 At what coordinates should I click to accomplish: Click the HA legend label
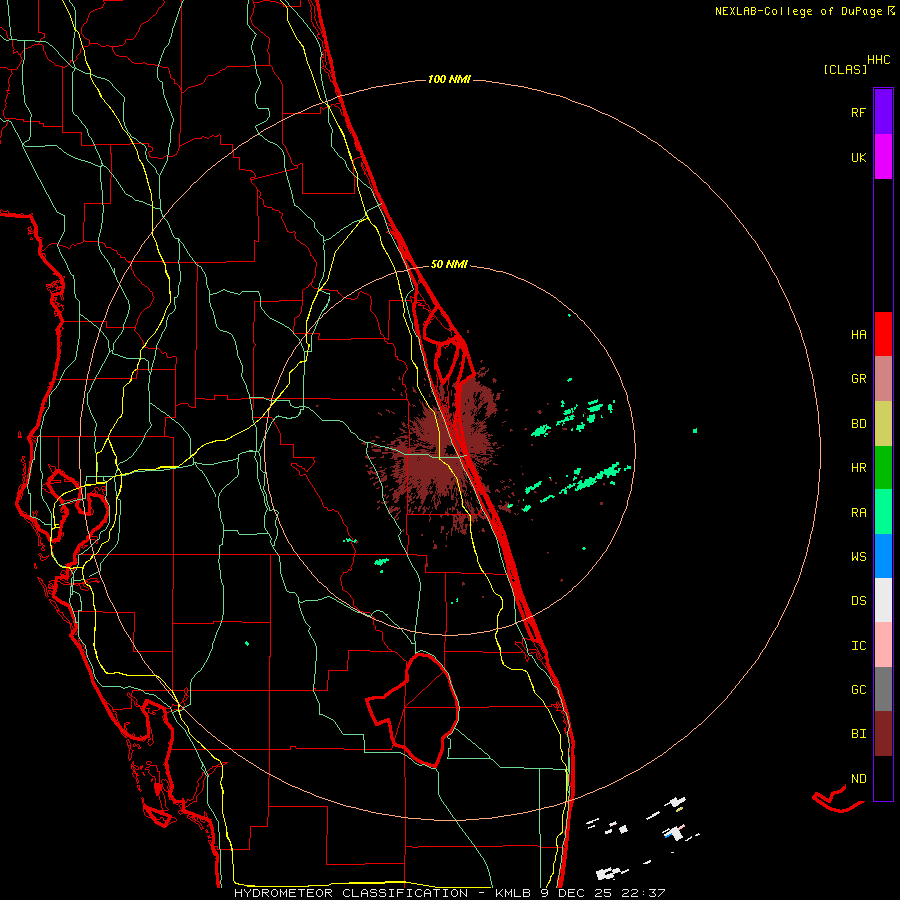pyautogui.click(x=858, y=335)
